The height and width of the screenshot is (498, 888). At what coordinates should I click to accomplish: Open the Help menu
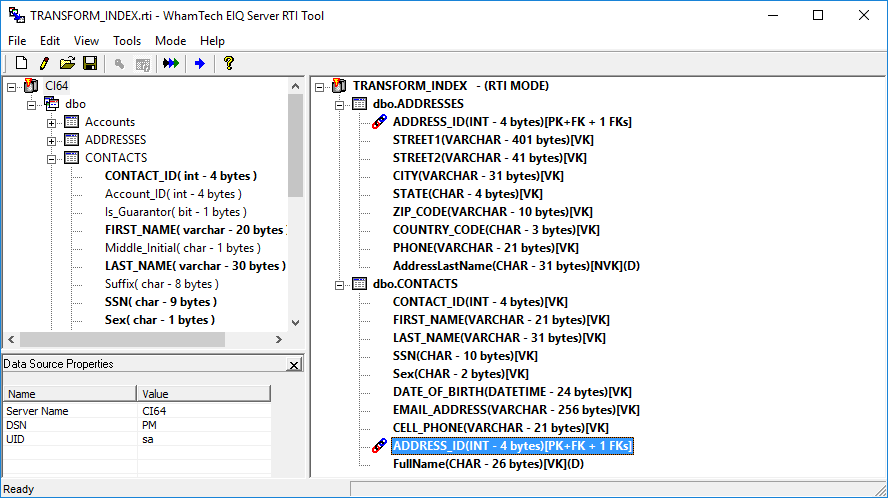click(212, 41)
